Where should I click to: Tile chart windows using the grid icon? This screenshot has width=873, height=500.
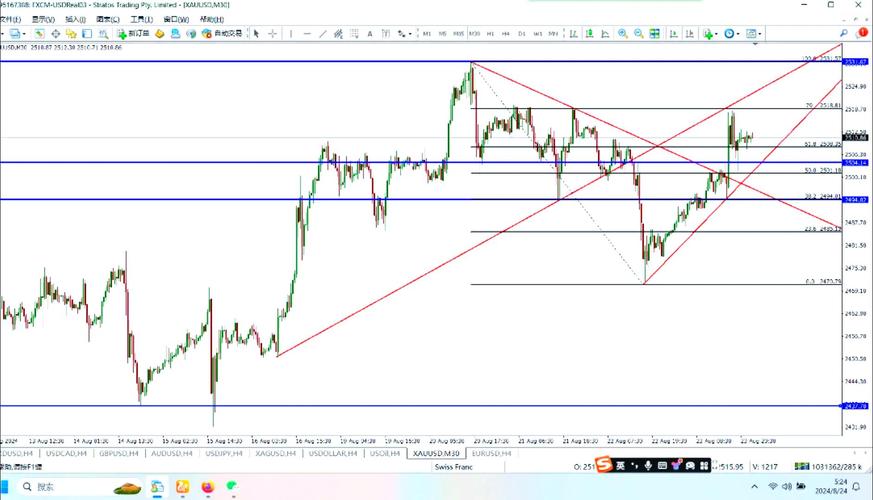[654, 33]
